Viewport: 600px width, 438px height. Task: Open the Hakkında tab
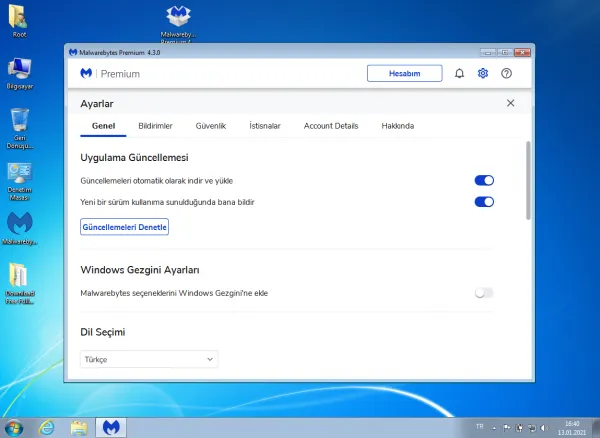pos(398,126)
